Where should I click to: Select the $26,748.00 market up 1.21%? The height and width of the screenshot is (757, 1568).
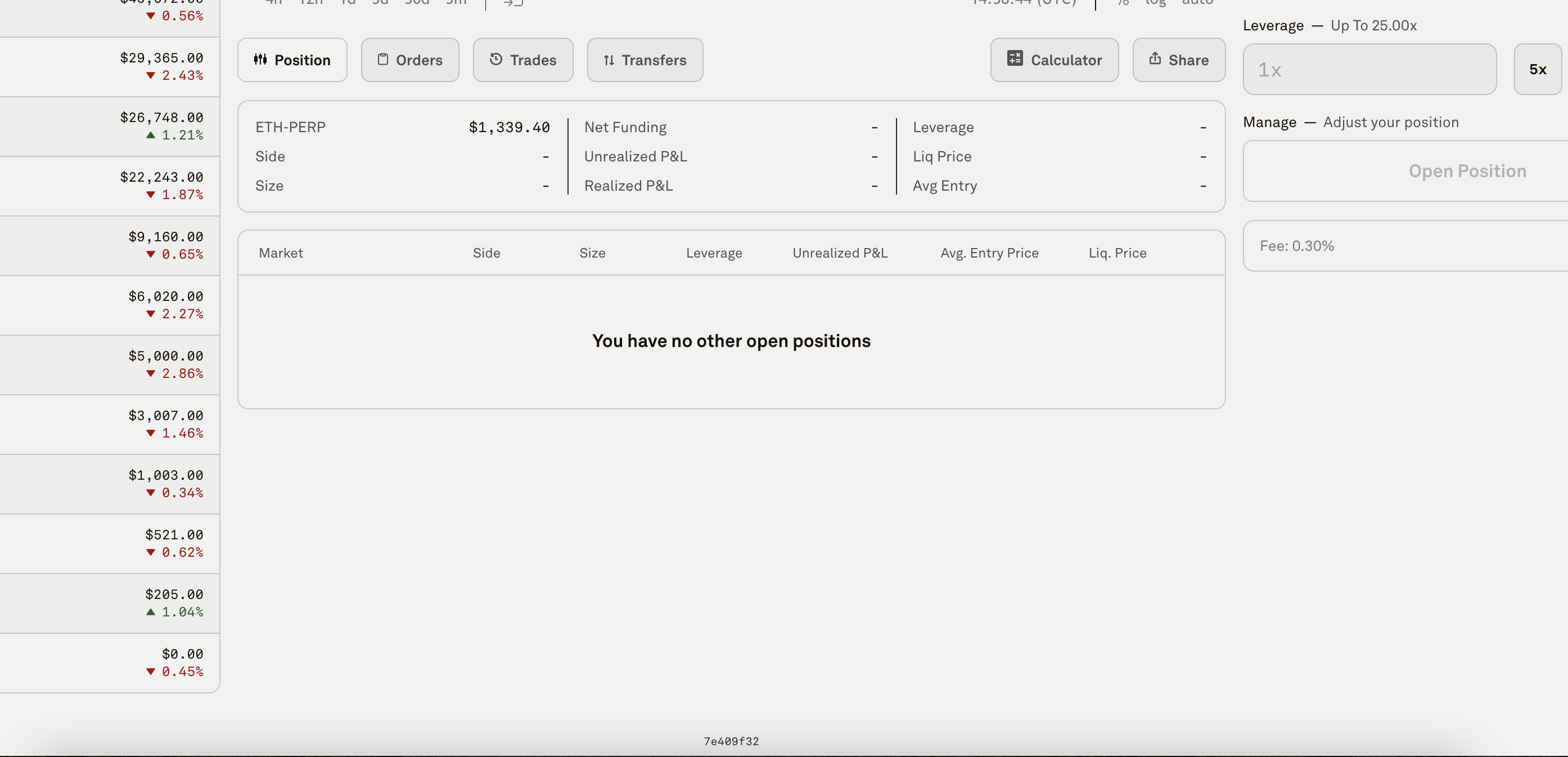point(110,127)
